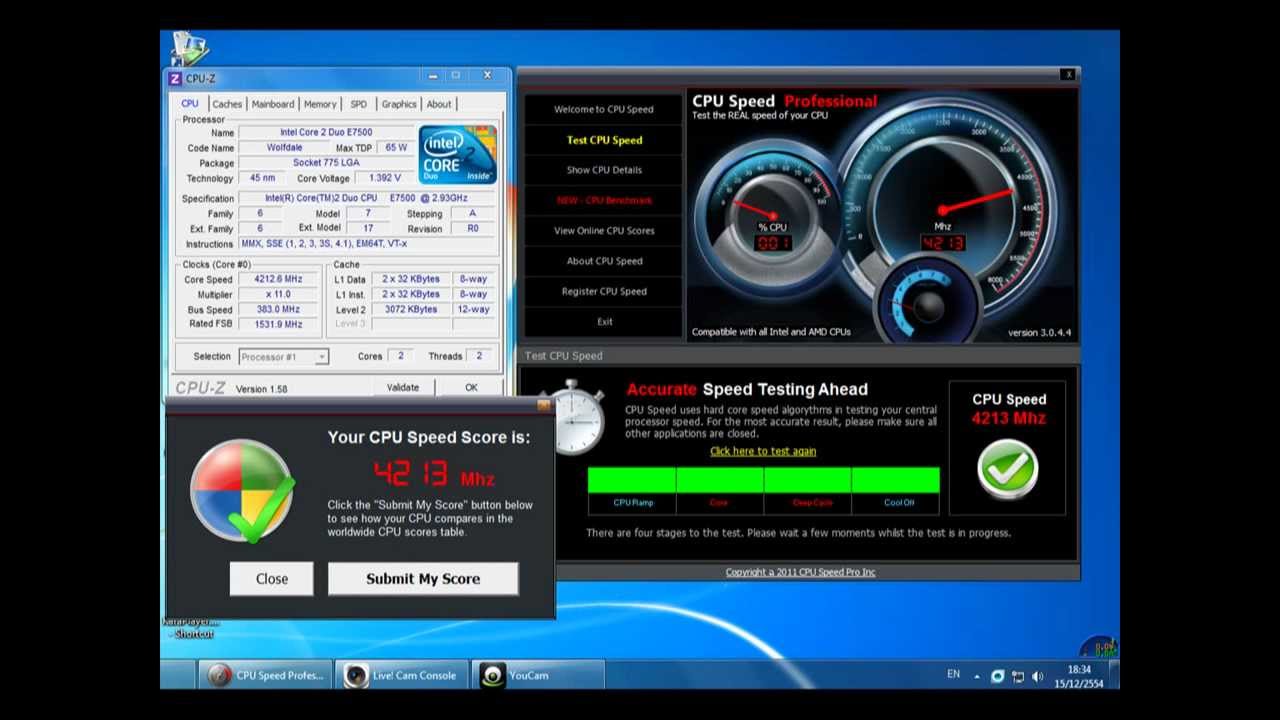
Task: Click the 'Click here to test again' link
Action: coord(763,451)
